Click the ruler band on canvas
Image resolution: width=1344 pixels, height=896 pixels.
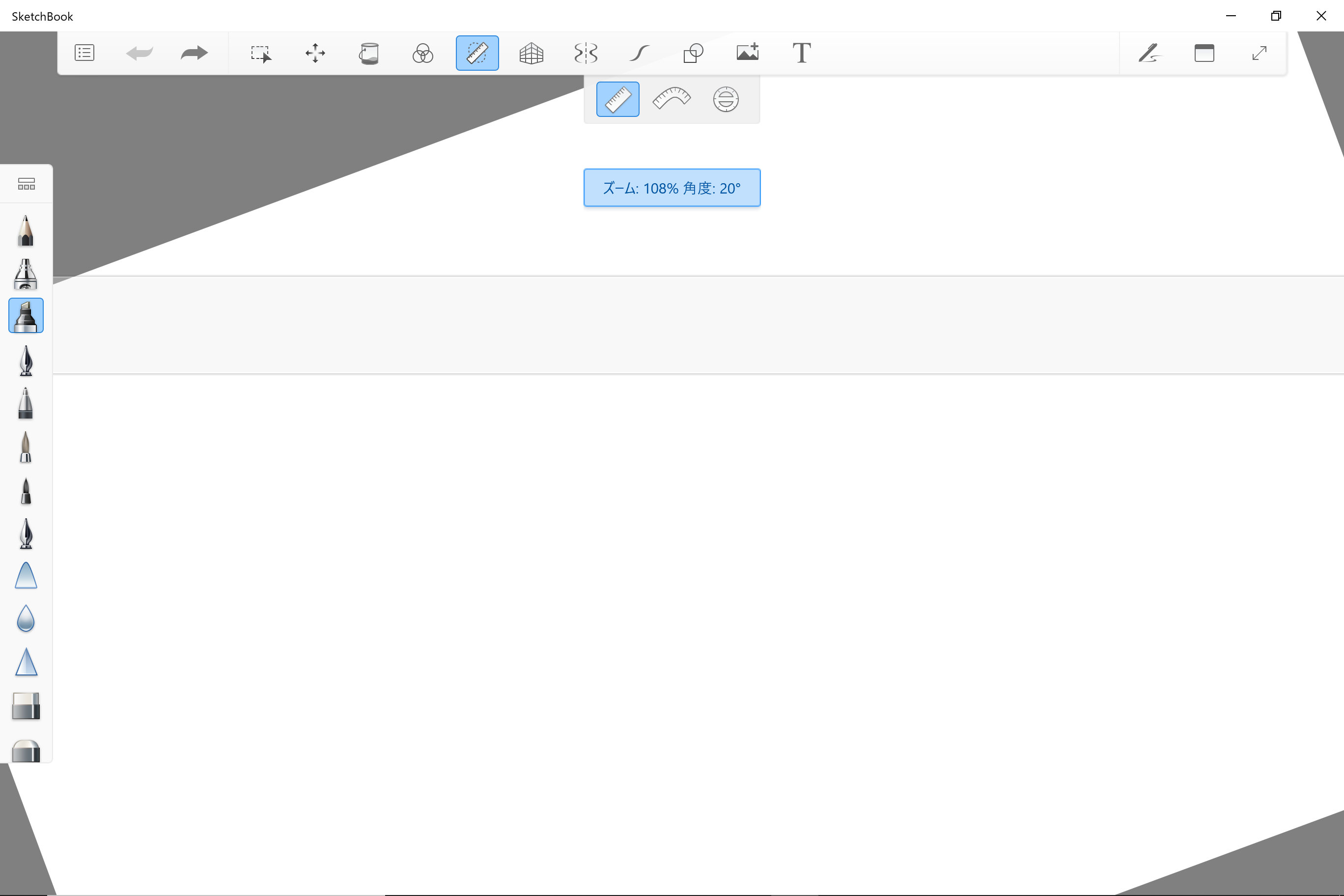click(699, 325)
